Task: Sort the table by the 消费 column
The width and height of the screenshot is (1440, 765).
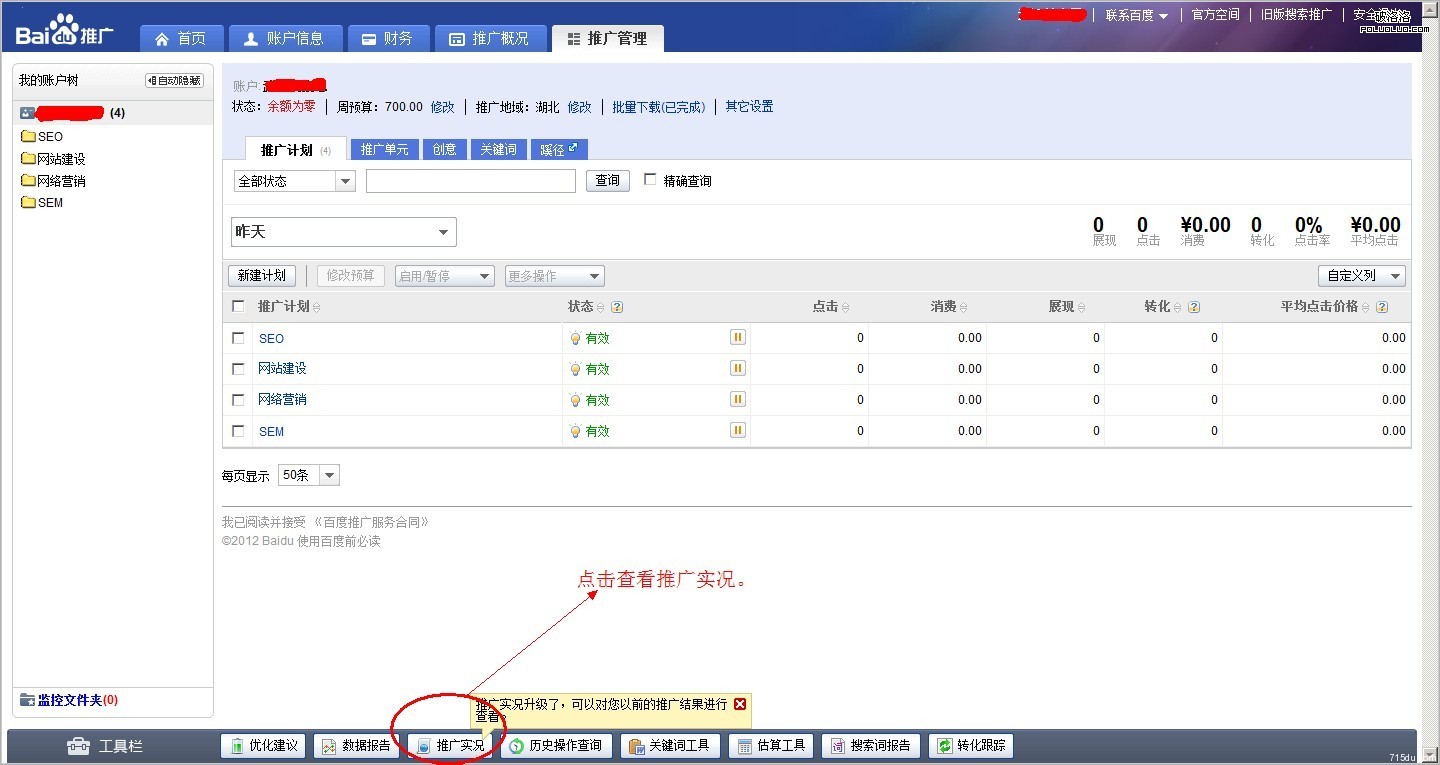Action: coord(949,307)
